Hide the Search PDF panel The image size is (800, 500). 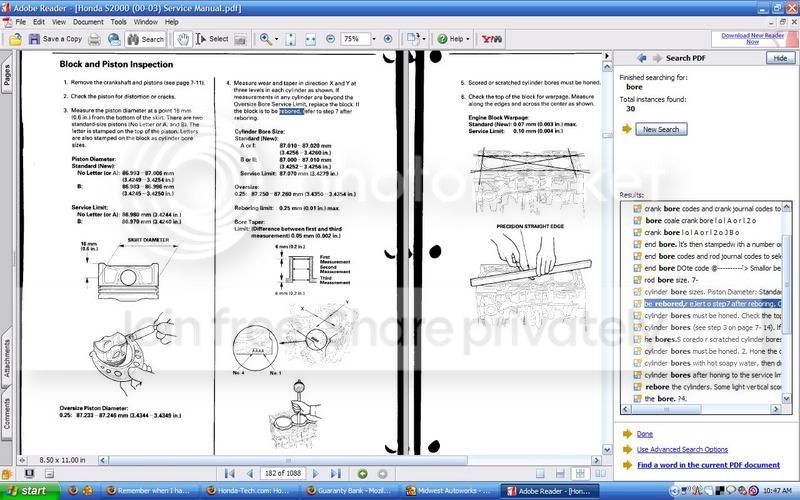(x=779, y=59)
